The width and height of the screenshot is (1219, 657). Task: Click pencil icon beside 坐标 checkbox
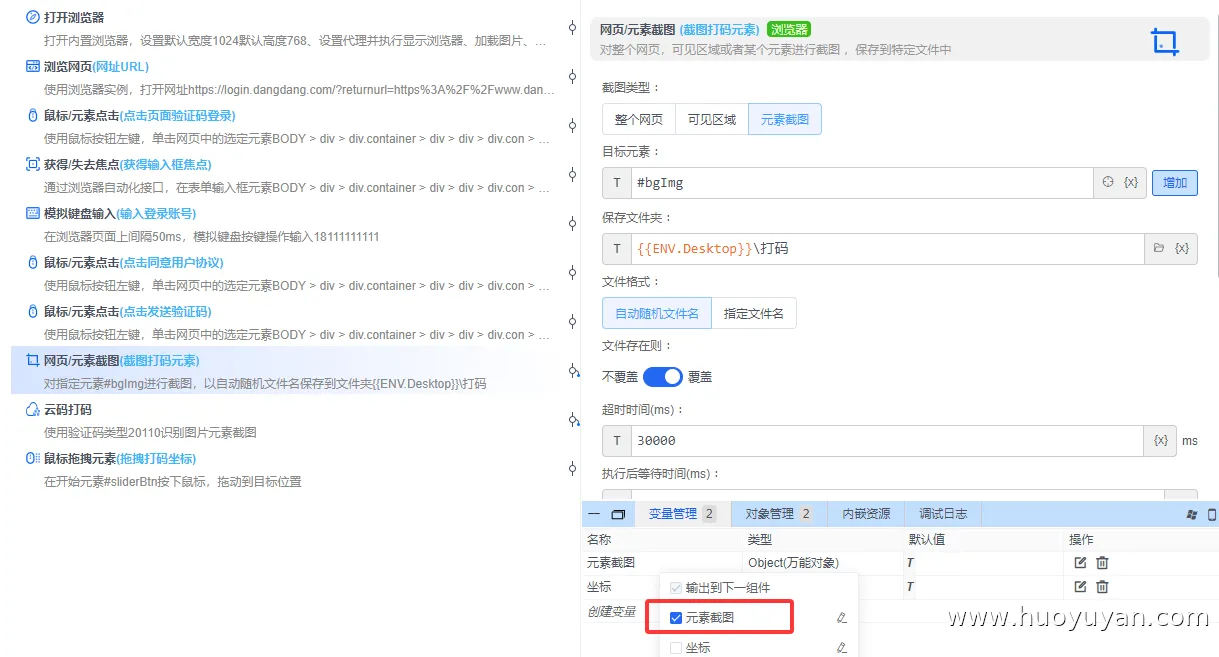[x=842, y=648]
